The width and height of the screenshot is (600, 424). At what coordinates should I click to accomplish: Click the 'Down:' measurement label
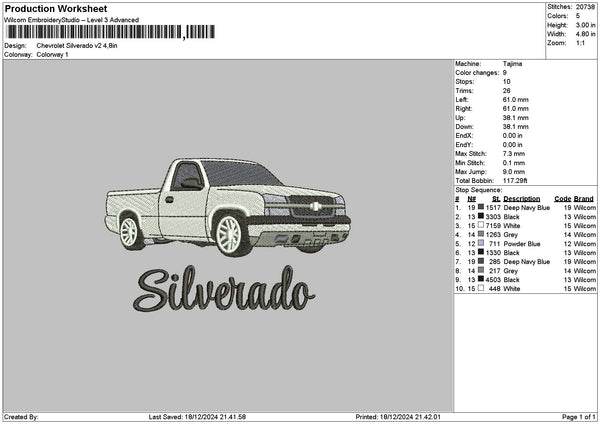(464, 127)
